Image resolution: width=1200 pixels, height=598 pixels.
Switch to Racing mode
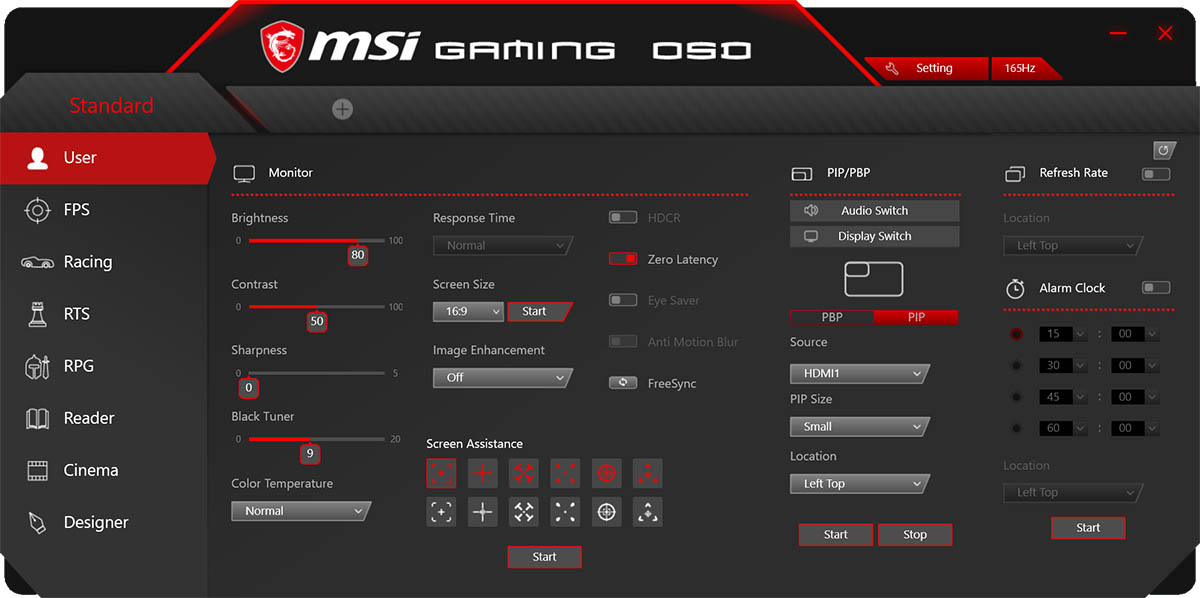[104, 262]
